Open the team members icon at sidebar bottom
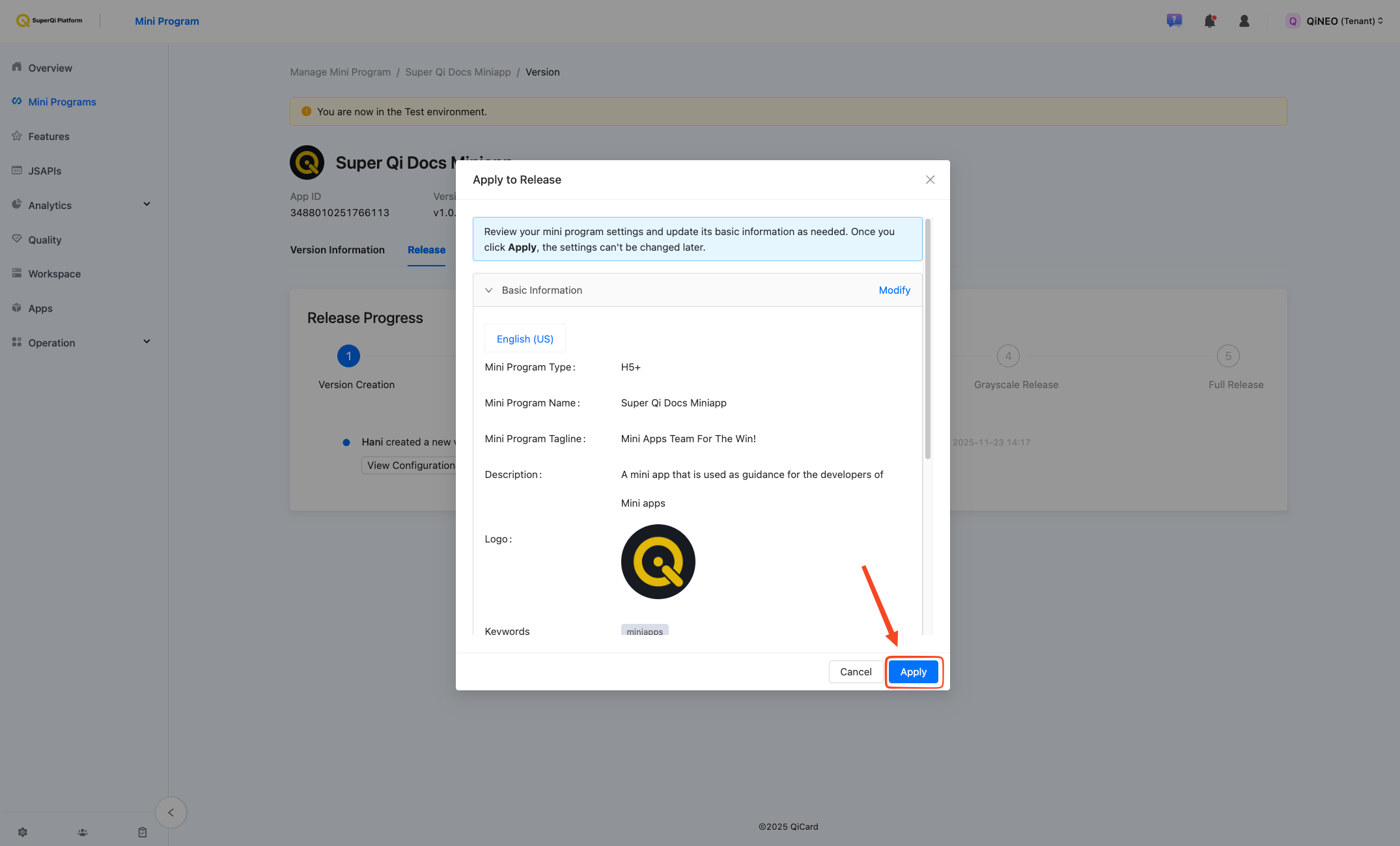Viewport: 1400px width, 846px height. click(83, 832)
